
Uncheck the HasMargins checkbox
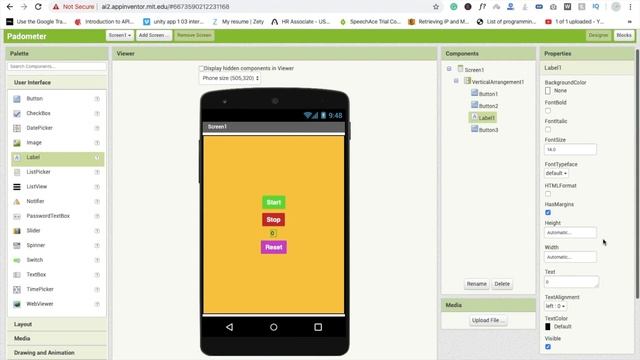click(x=548, y=212)
